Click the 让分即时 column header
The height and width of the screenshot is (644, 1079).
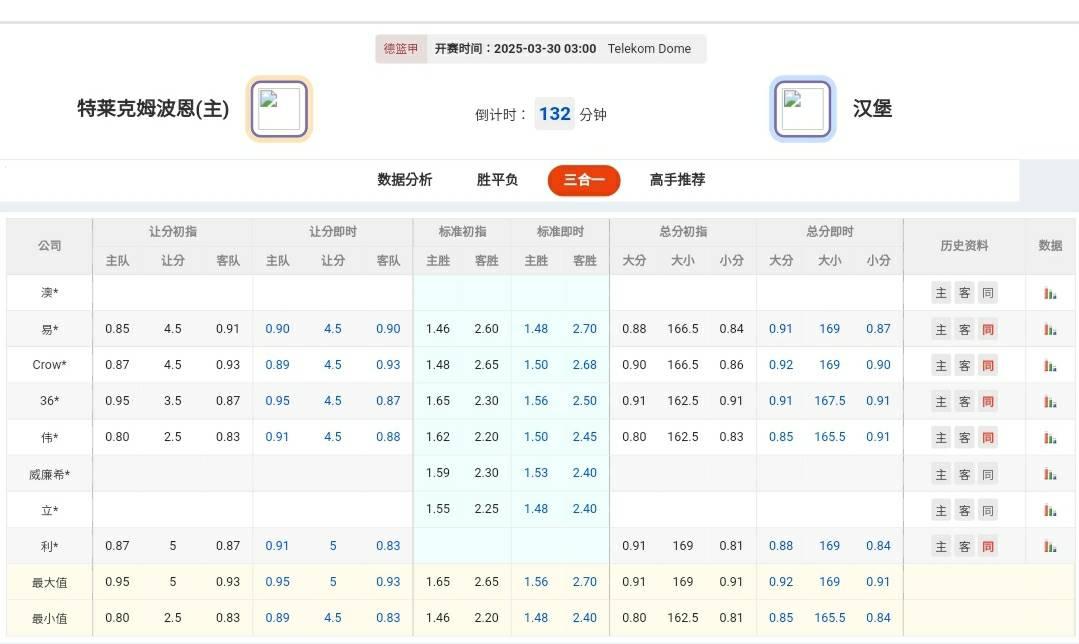click(x=332, y=232)
